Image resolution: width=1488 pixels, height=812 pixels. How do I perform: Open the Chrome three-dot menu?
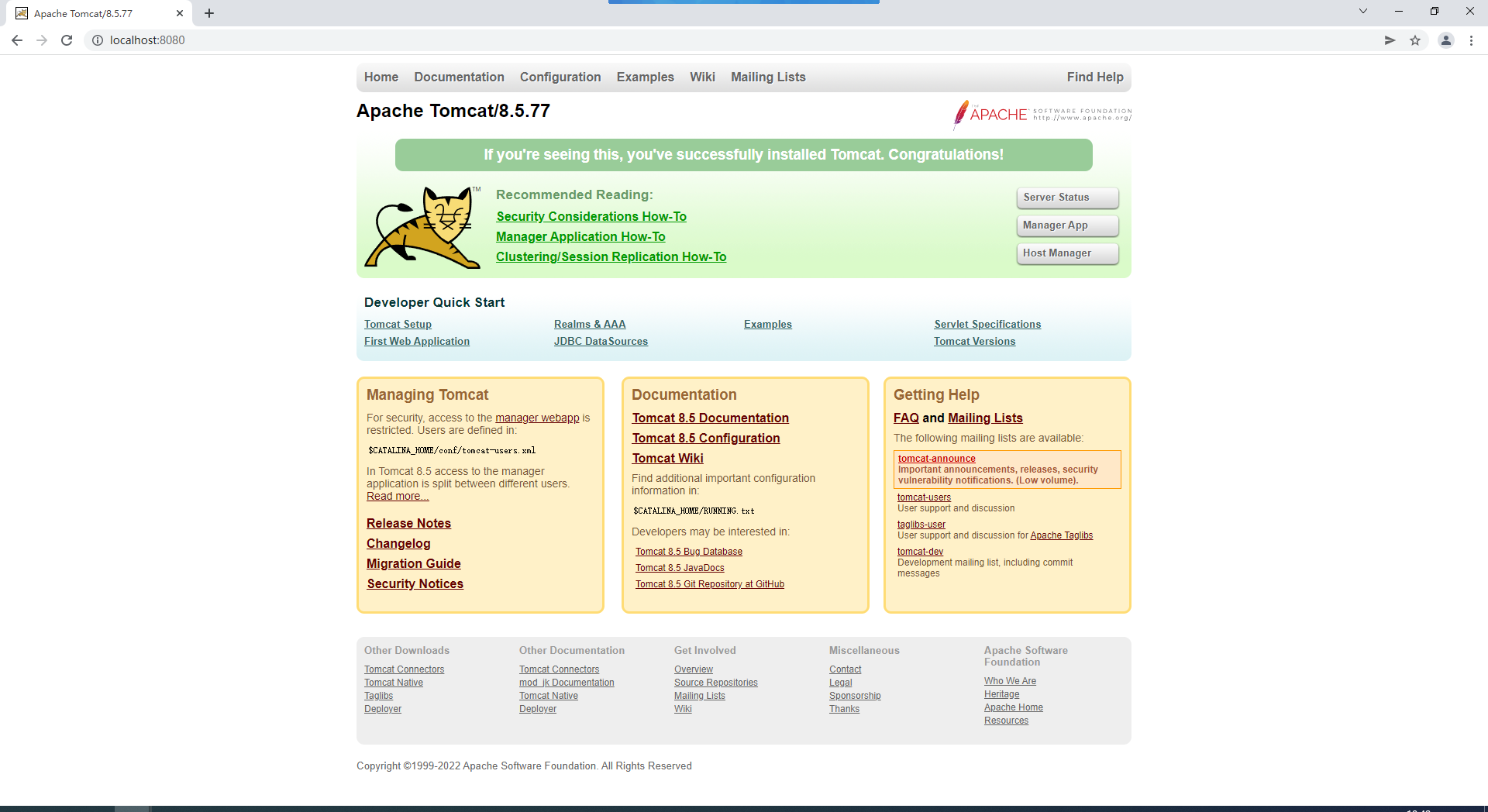click(x=1471, y=40)
